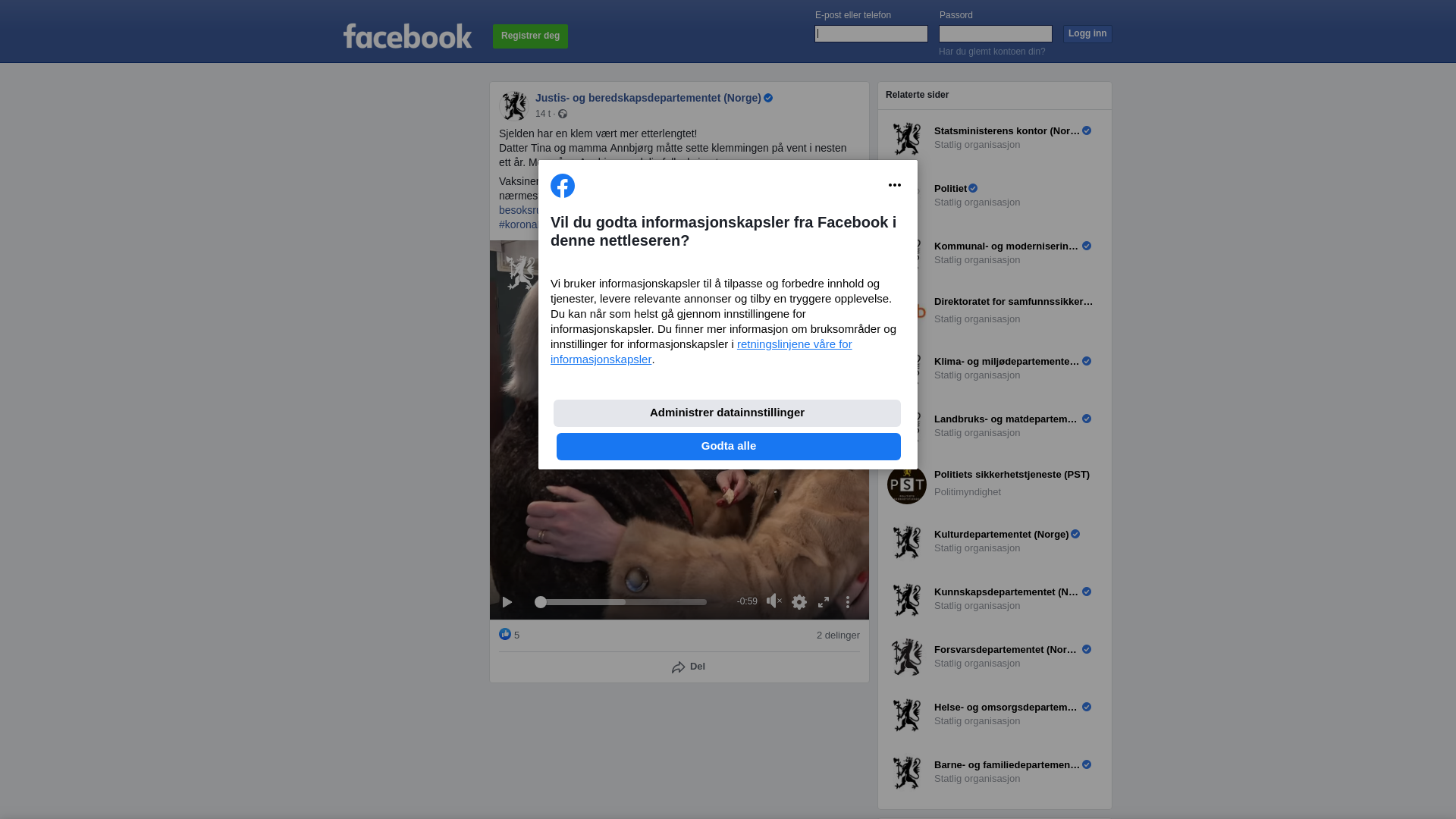Click Godta alle button
Viewport: 1456px width, 819px height.
point(729,447)
